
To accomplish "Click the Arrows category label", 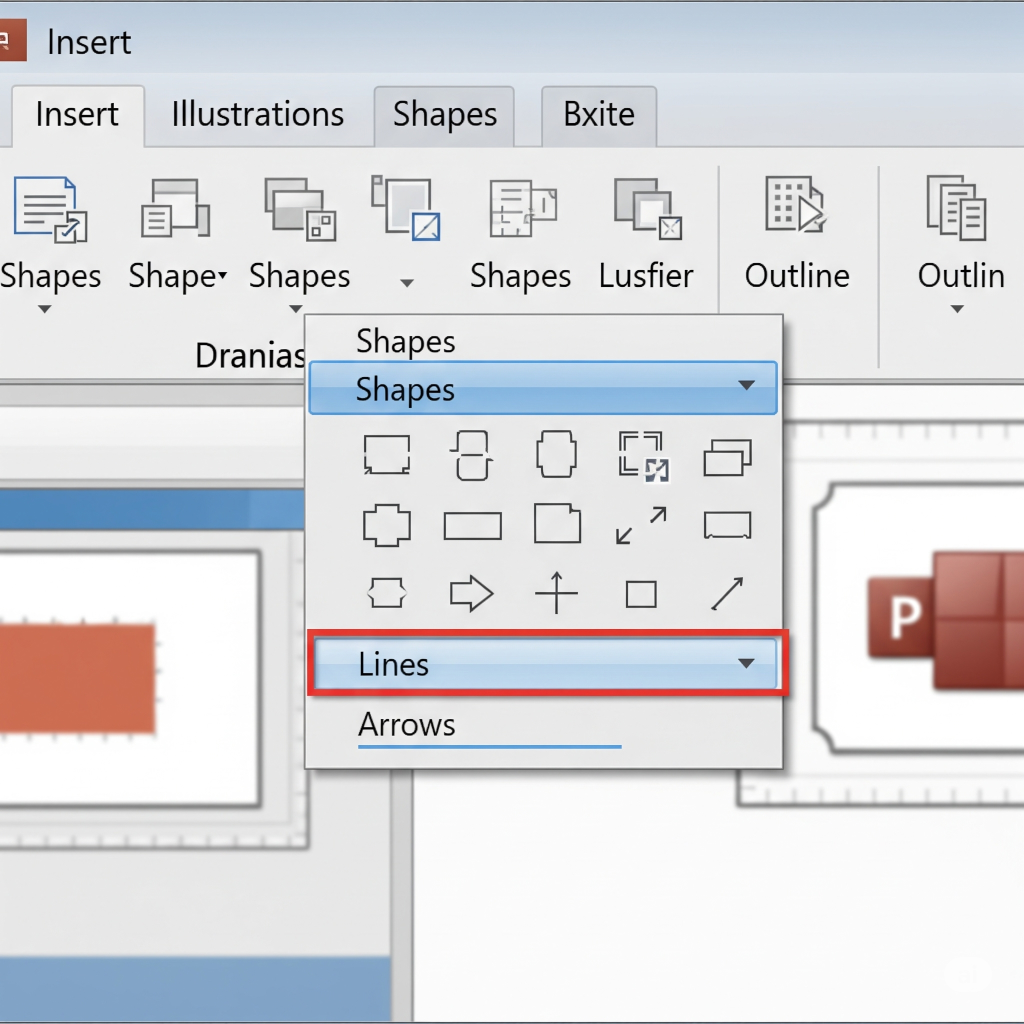I will [407, 725].
